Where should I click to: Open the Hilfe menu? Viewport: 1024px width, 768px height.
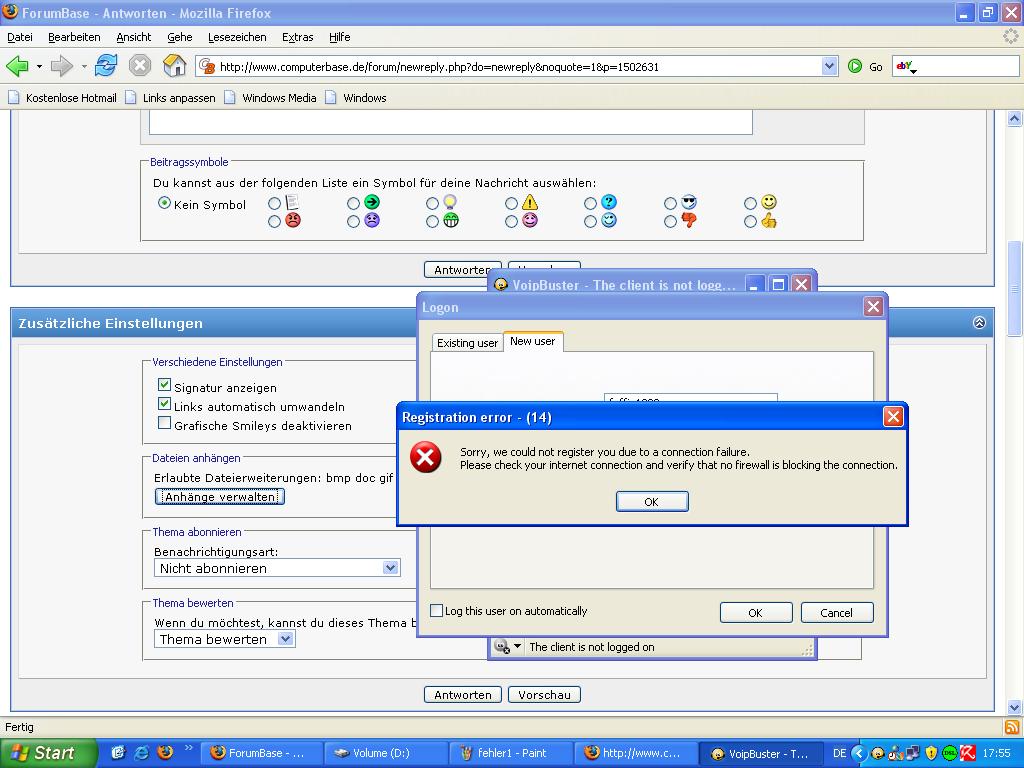(340, 37)
